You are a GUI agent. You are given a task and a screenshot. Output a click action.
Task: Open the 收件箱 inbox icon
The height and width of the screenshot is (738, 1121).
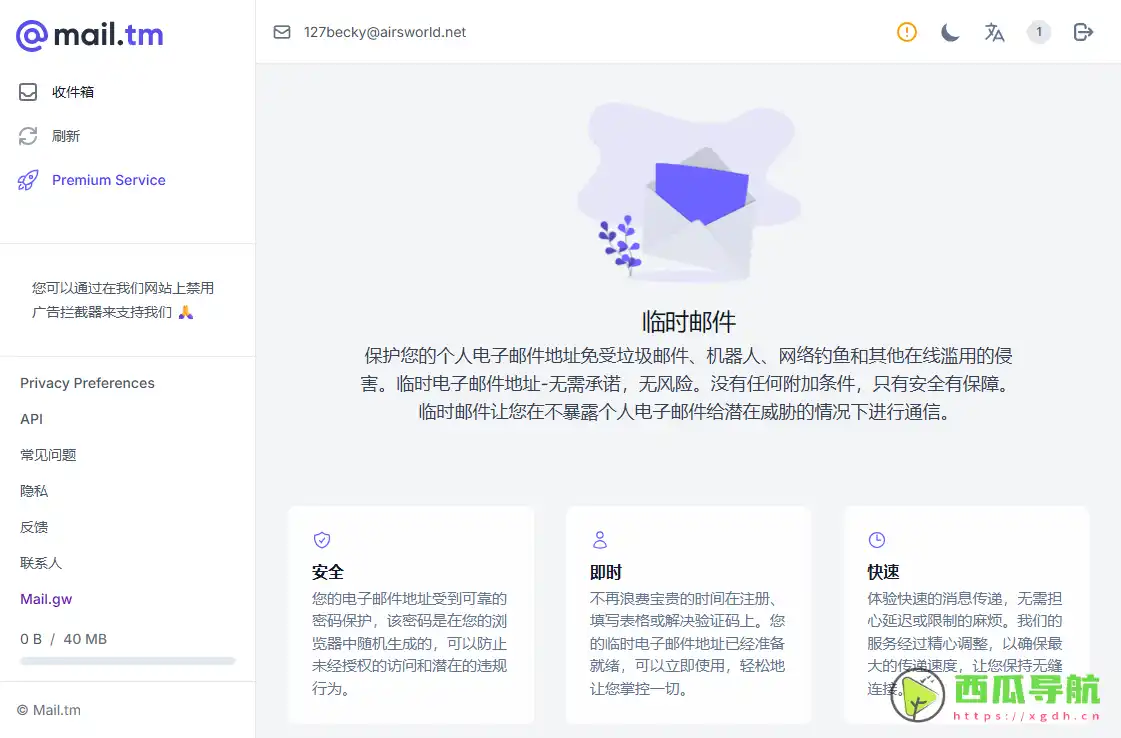click(x=28, y=91)
